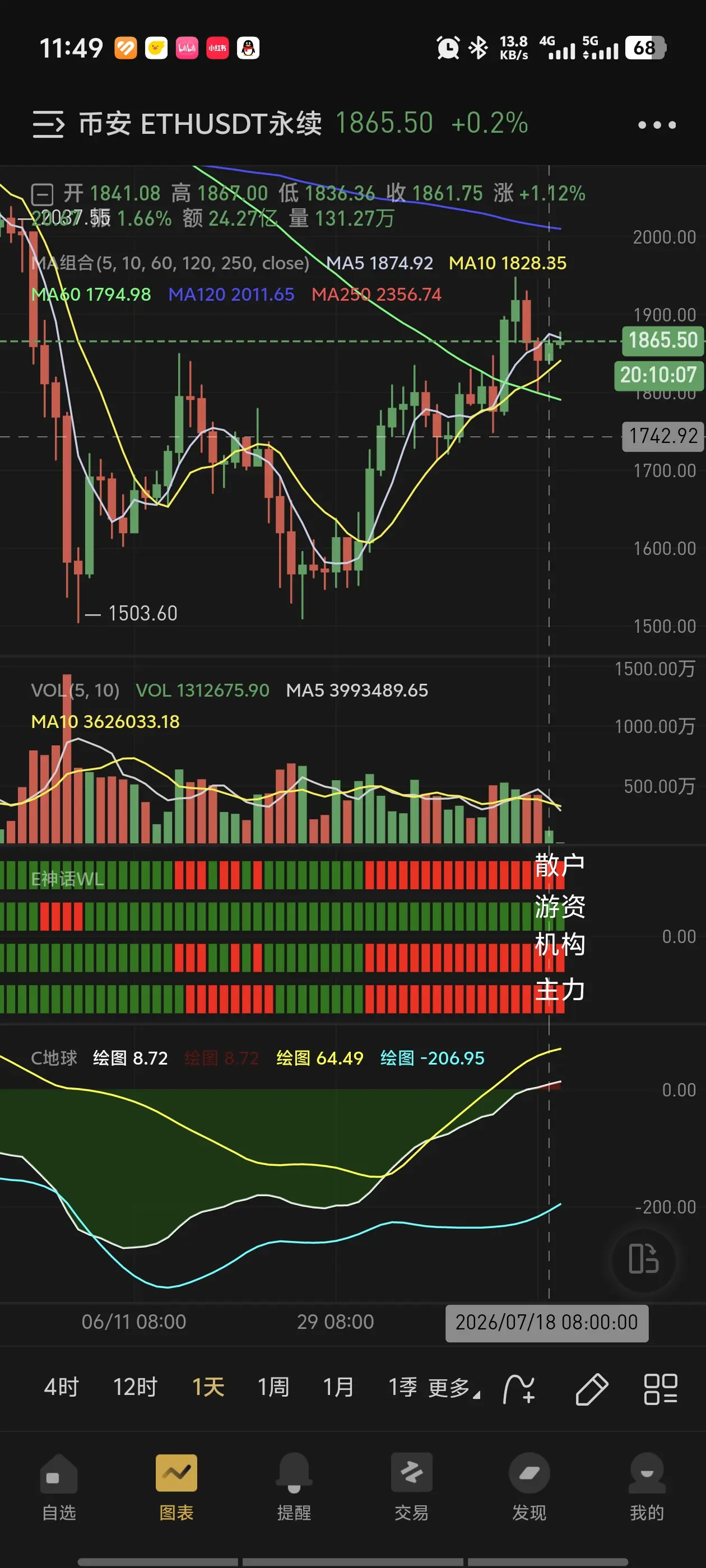The image size is (706, 1568).
Task: Open the 交易 trade tab
Action: [412, 1488]
